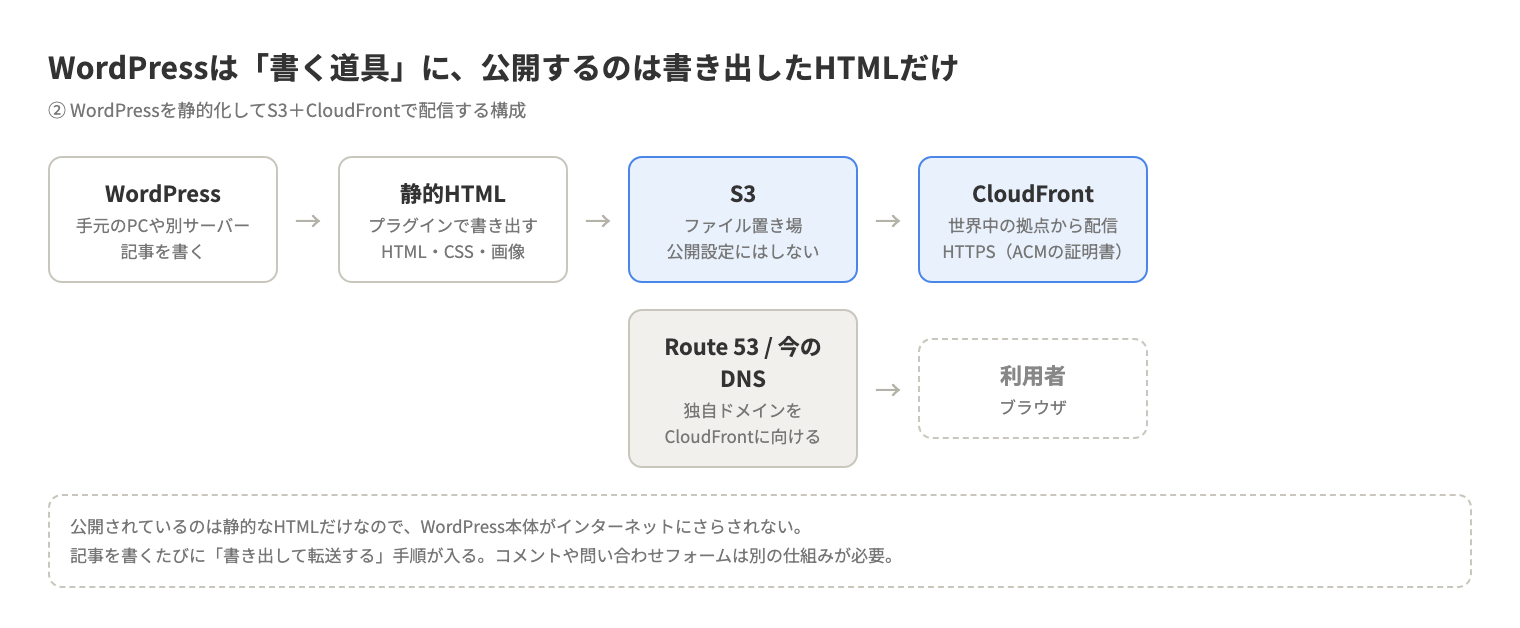Click the text HTML・CSS・画像

coord(453,252)
